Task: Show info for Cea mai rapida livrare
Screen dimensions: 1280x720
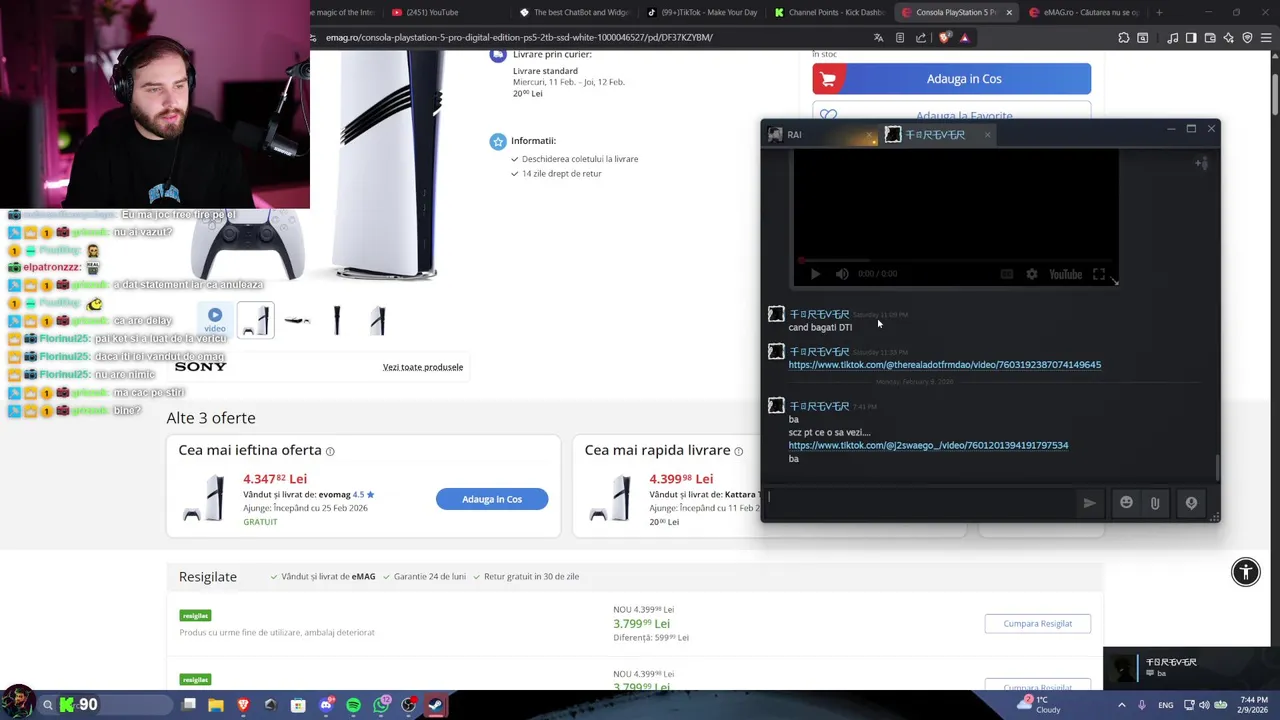Action: coord(738,451)
